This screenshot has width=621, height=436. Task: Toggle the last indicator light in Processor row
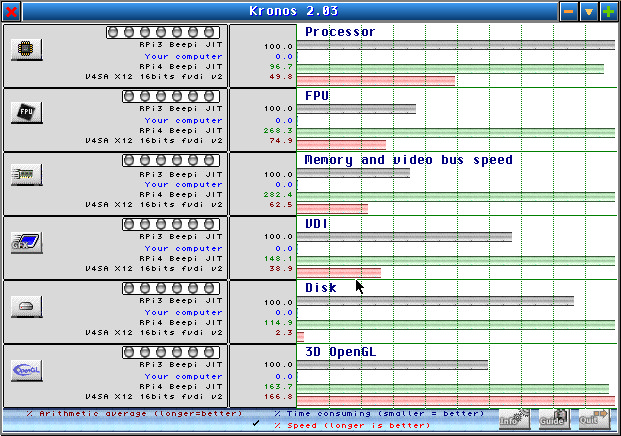pos(209,32)
